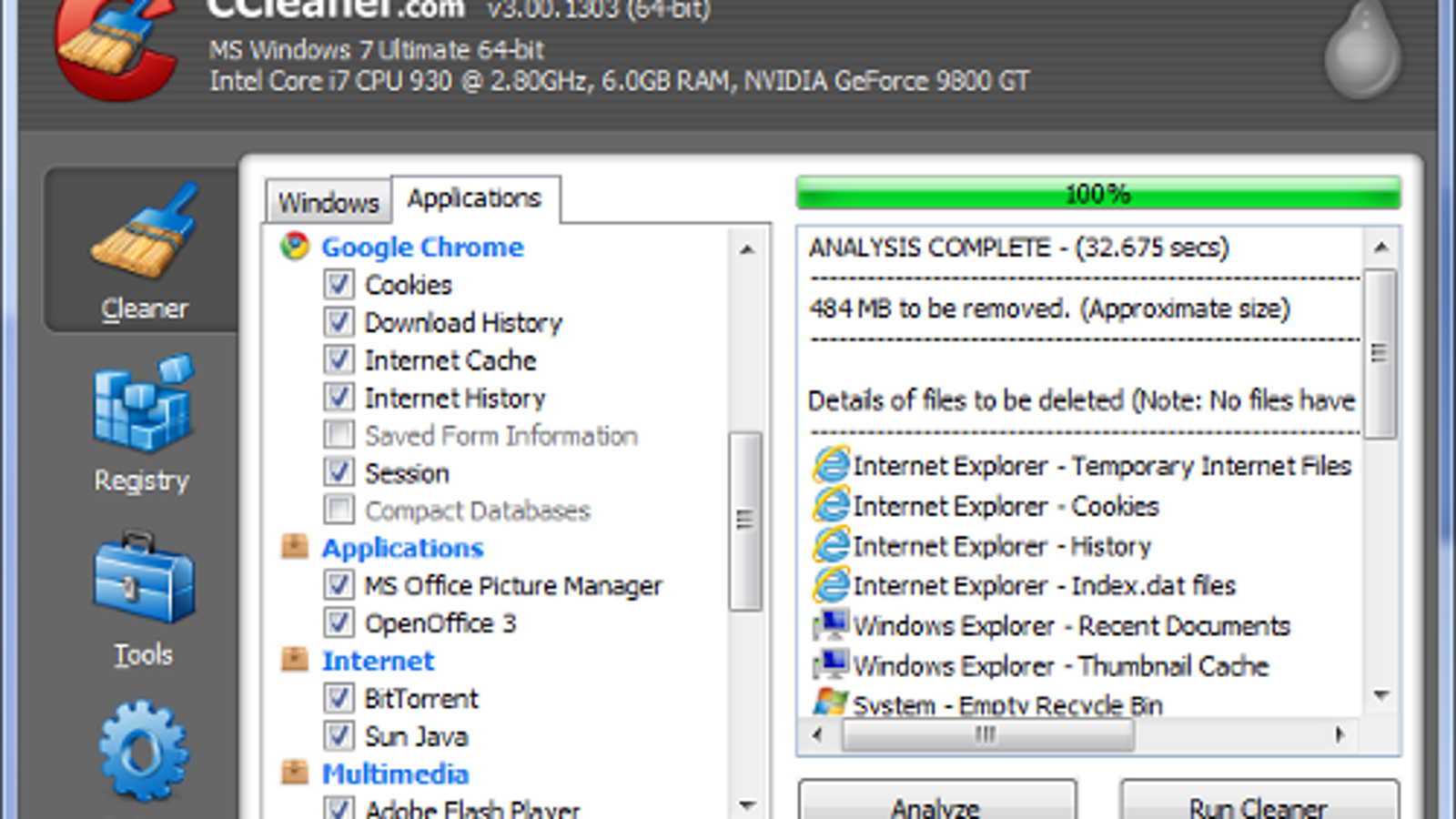Click 'Internet Explorer - Index.dat files' text
This screenshot has height=819, width=1456.
pos(1045,585)
